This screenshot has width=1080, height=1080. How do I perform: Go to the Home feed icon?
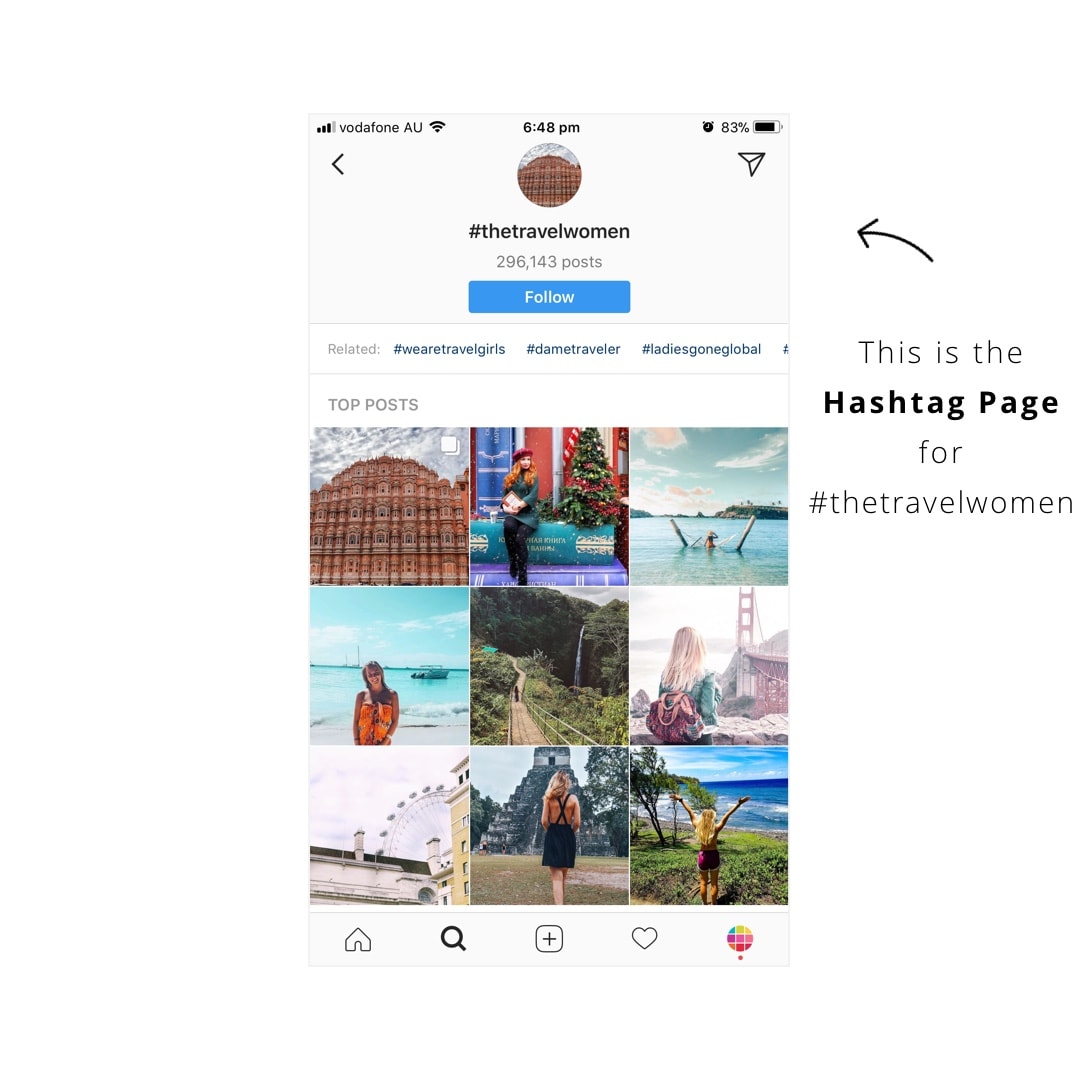coord(357,939)
